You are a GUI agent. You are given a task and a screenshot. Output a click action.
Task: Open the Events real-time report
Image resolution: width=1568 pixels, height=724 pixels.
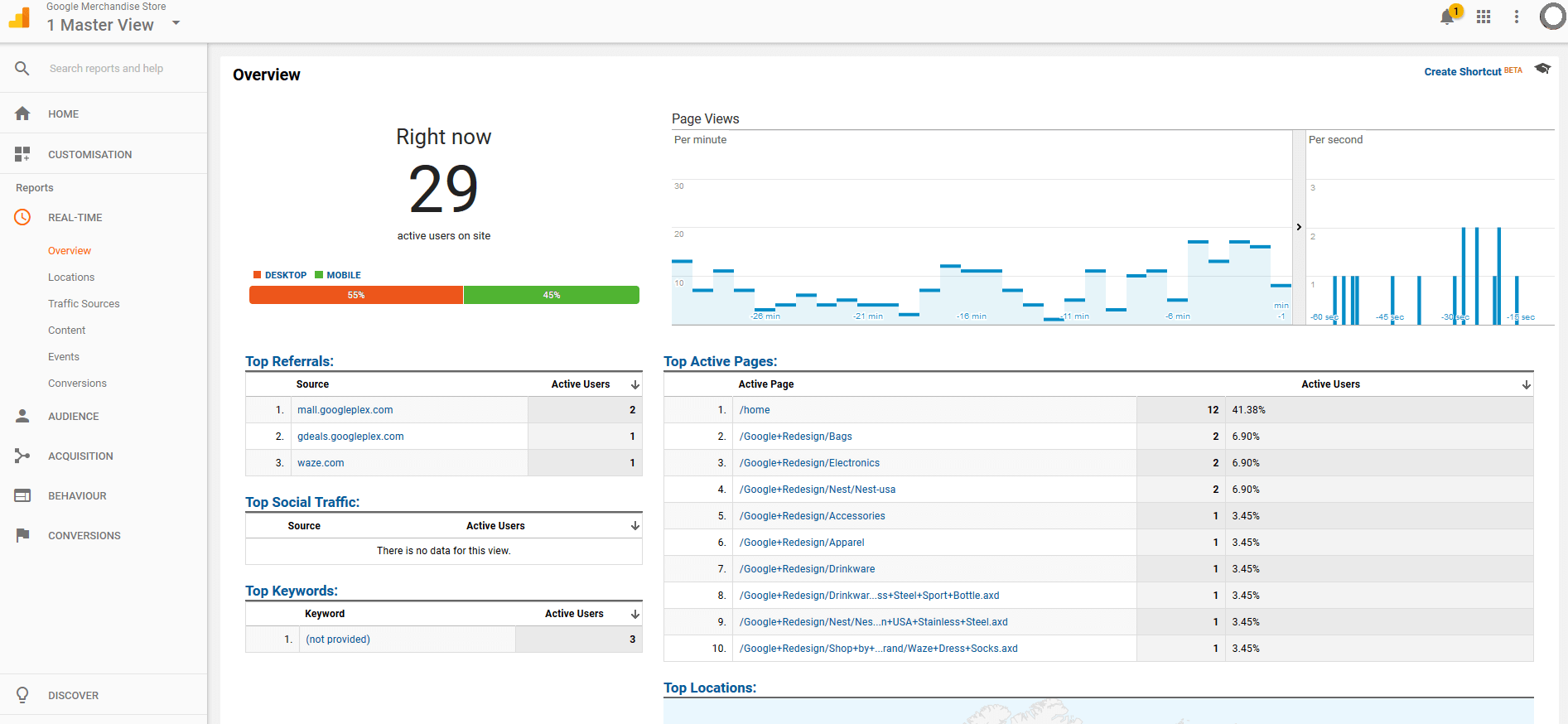coord(64,356)
